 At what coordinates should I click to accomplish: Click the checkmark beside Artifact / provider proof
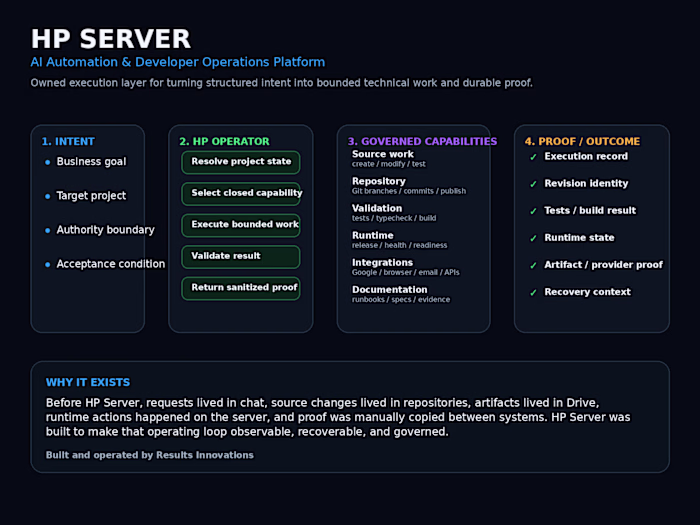pyautogui.click(x=533, y=266)
